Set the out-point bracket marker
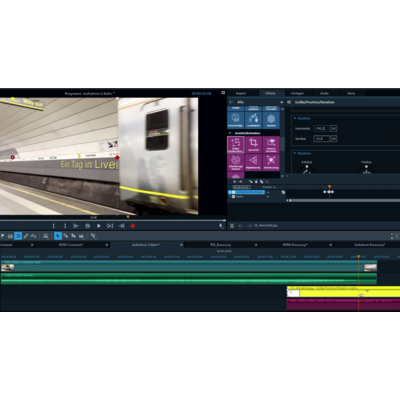This screenshot has width=400, height=400. click(x=65, y=226)
